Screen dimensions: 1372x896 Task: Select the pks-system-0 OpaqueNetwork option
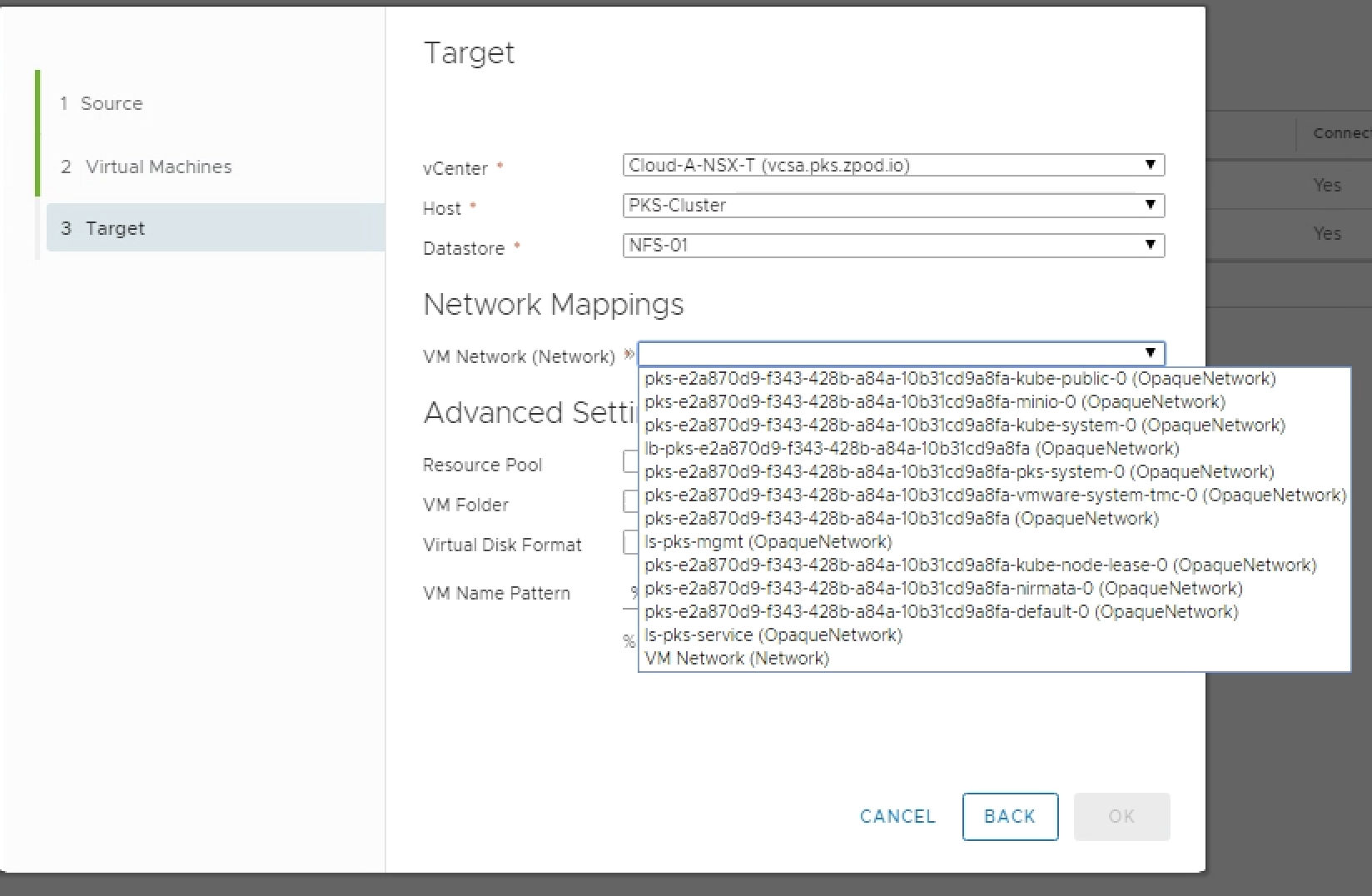click(958, 472)
